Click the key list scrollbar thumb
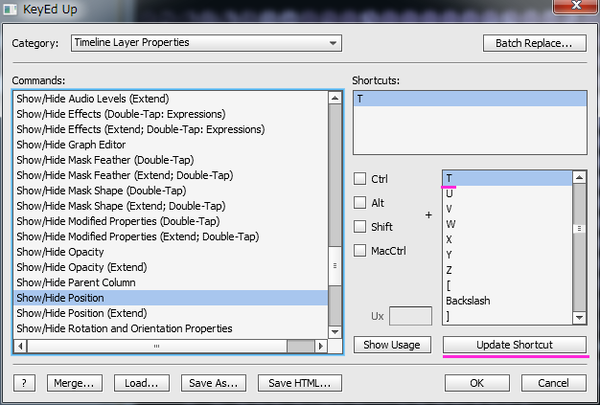600x405 pixels. [x=579, y=228]
